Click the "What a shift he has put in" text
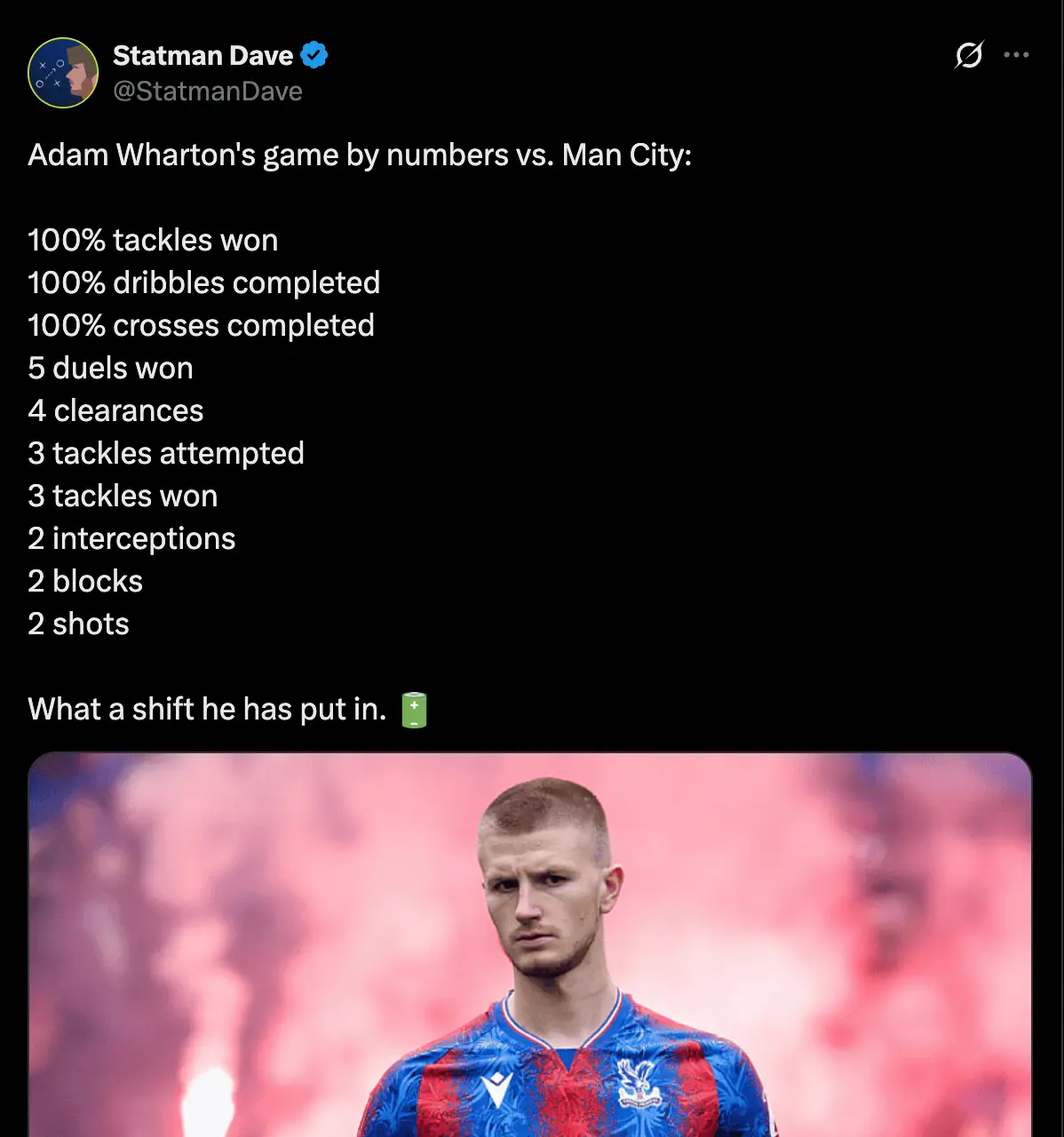This screenshot has height=1137, width=1064. coord(207,710)
